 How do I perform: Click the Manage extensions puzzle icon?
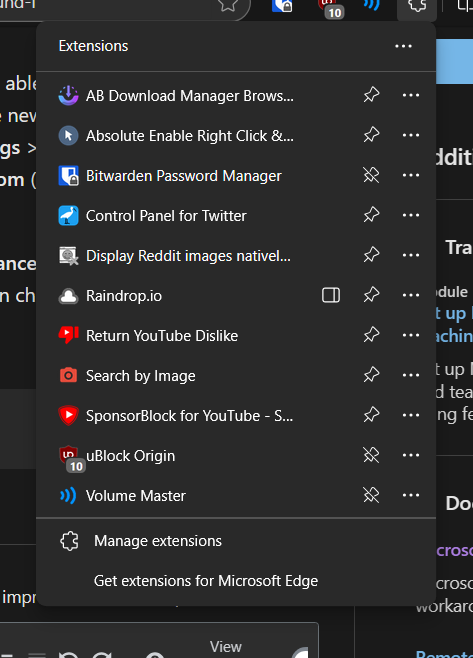click(x=69, y=541)
